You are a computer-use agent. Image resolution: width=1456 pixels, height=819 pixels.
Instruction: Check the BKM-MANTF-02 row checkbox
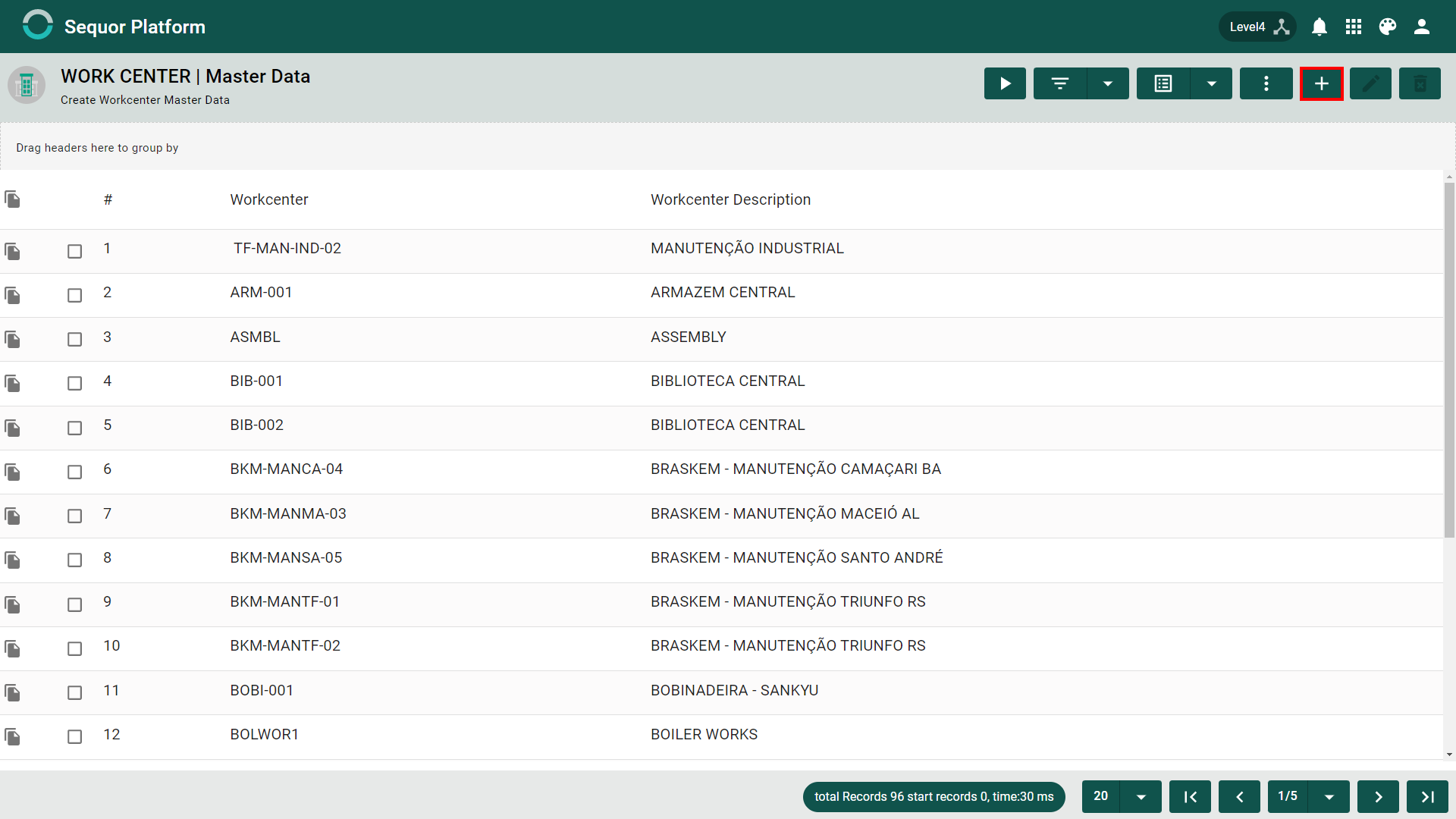(x=74, y=648)
